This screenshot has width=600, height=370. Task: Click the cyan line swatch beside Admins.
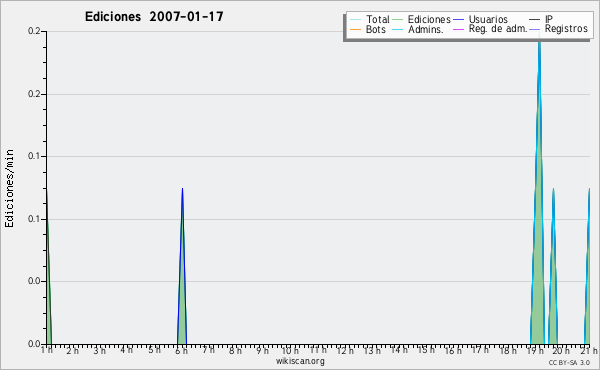pos(398,29)
